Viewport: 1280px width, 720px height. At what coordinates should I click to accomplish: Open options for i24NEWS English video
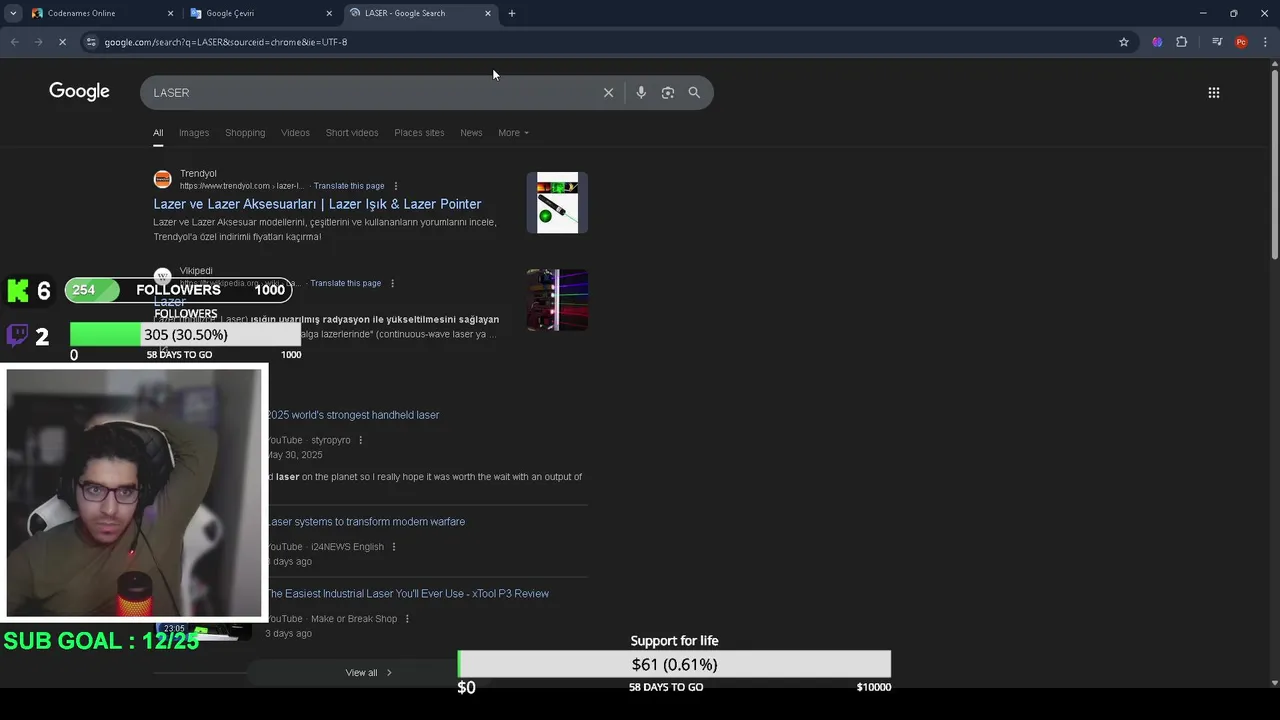(394, 547)
